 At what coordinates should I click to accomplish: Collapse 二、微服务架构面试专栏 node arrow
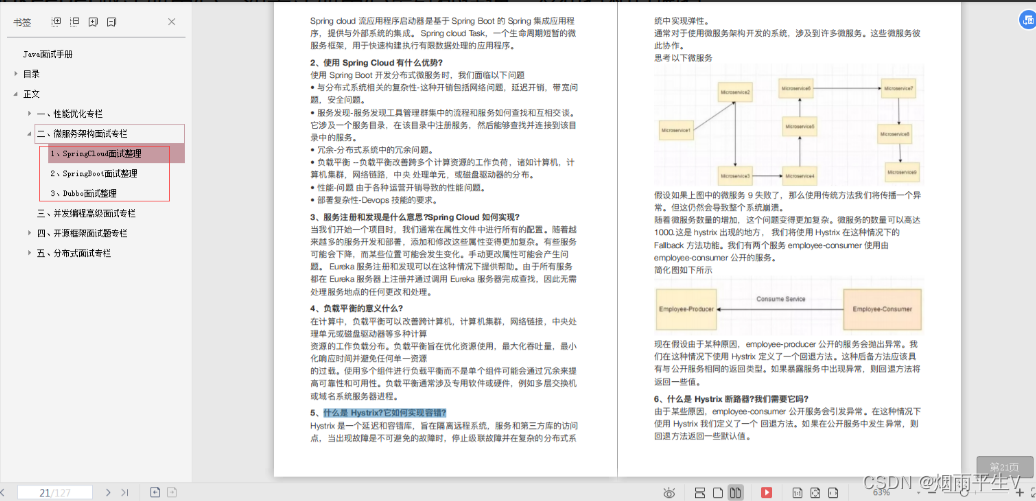coord(29,134)
